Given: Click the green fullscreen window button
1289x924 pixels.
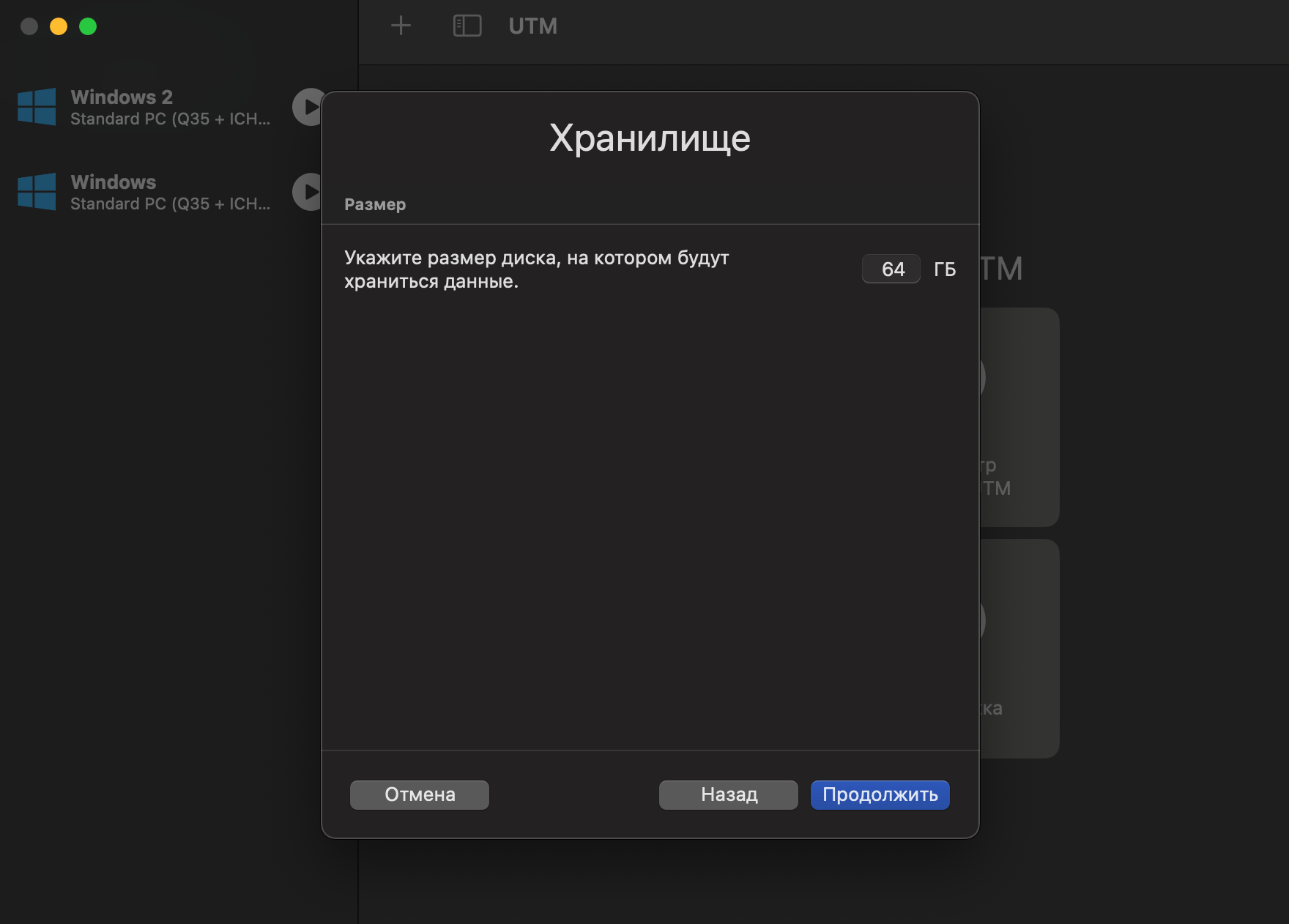Looking at the screenshot, I should [88, 26].
